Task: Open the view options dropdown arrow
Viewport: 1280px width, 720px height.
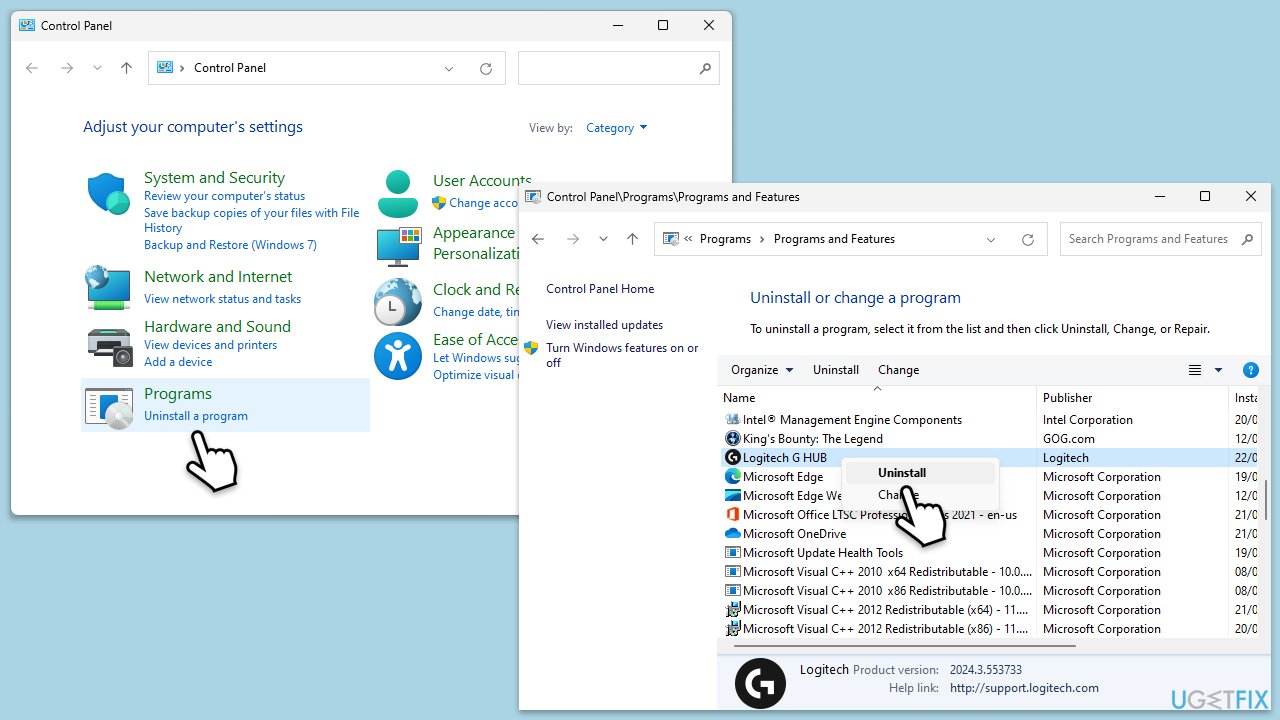Action: tap(1218, 370)
